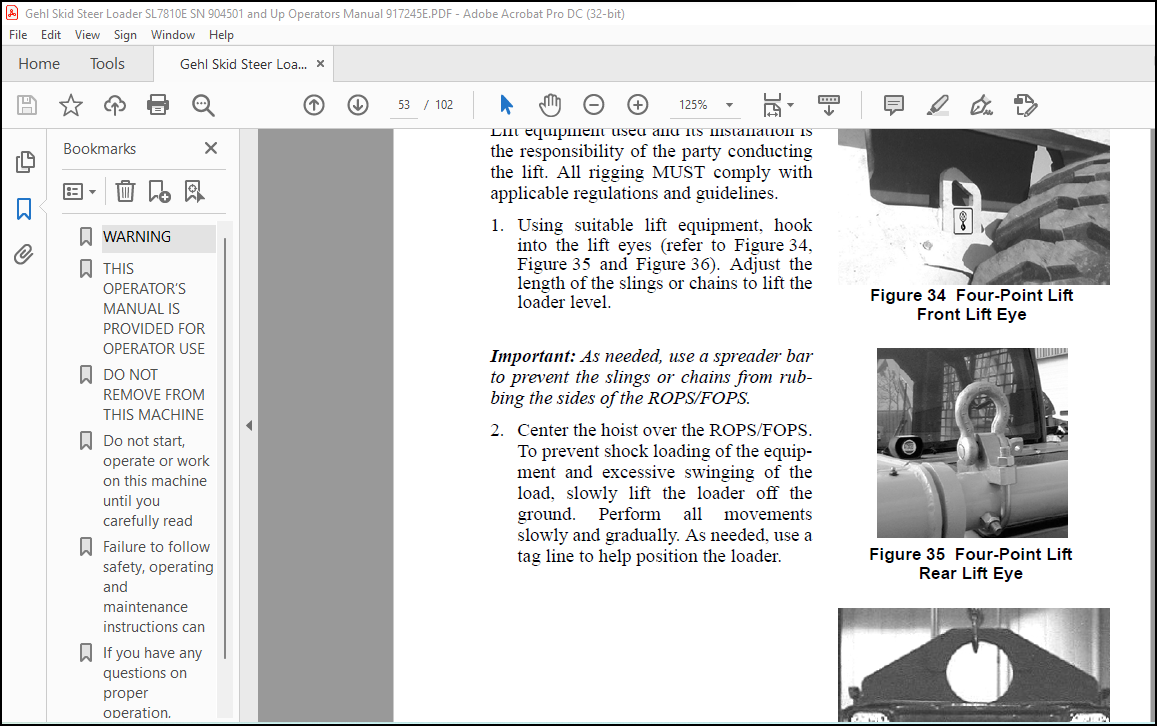
Task: Click the zoom percentage field 125%
Action: pyautogui.click(x=694, y=105)
